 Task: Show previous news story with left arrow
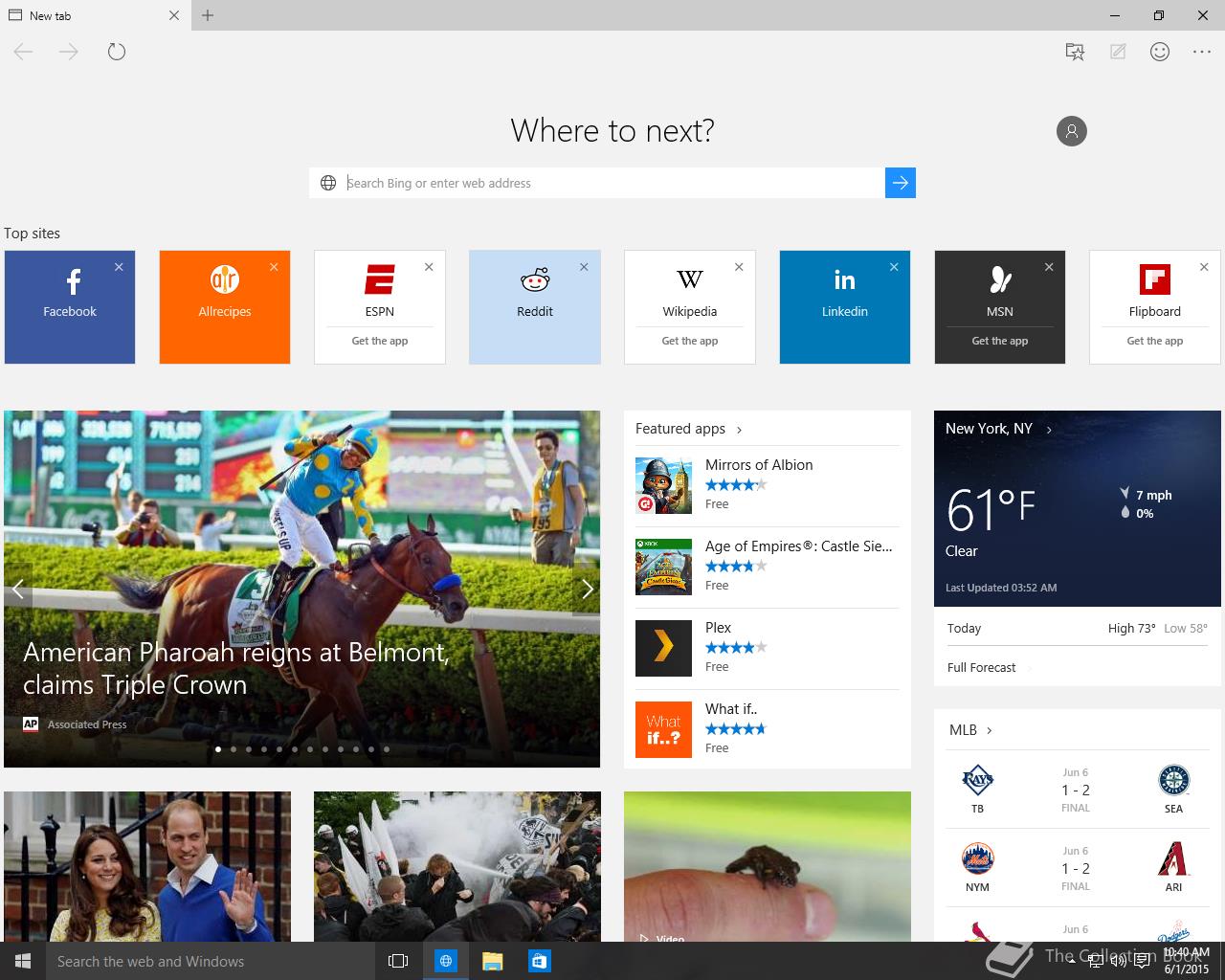pos(17,590)
